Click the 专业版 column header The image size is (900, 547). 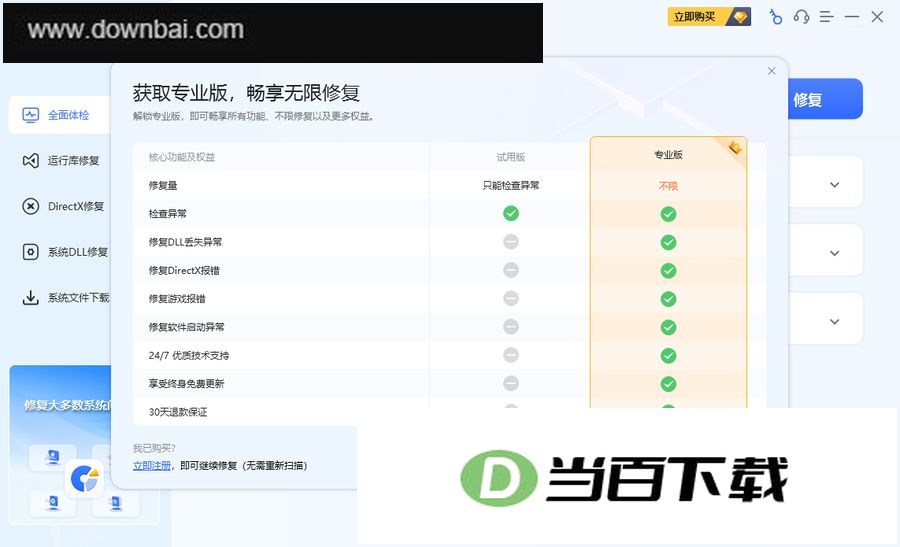(668, 154)
